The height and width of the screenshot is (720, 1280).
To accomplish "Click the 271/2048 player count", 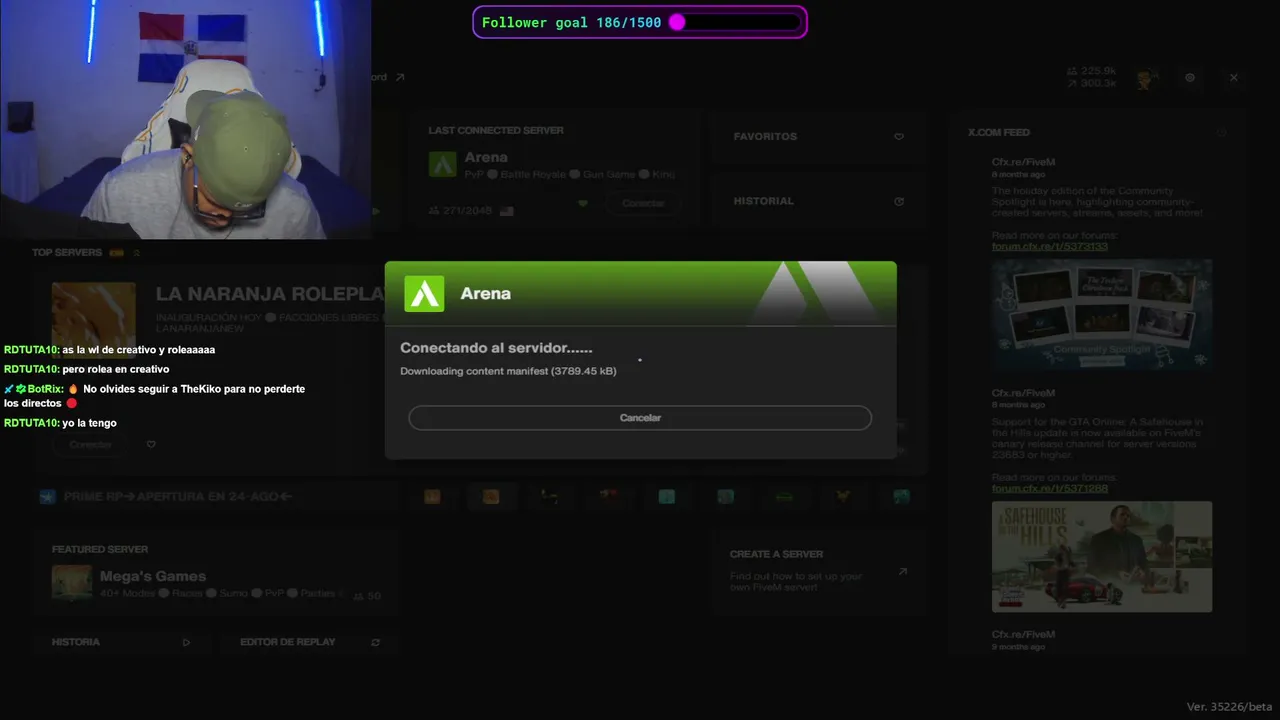I will tap(462, 211).
